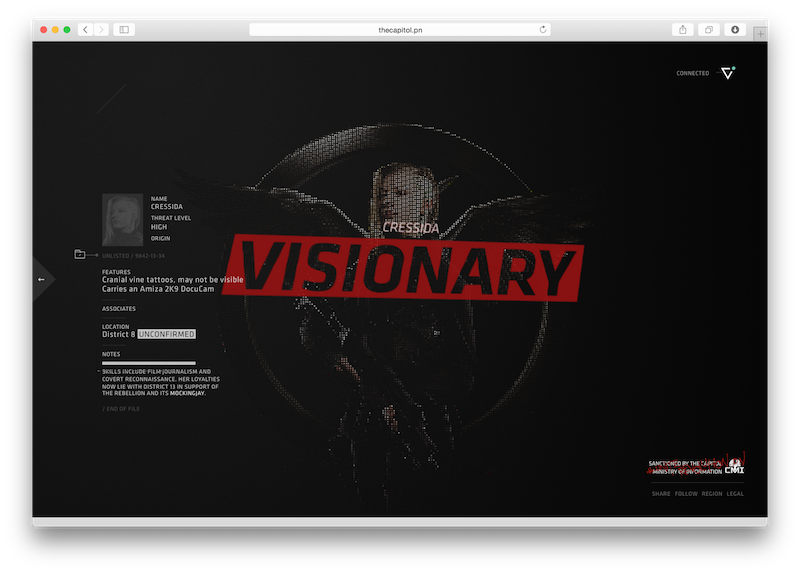The width and height of the screenshot is (800, 573).
Task: Open the FOLLOW footer link
Action: click(x=686, y=493)
